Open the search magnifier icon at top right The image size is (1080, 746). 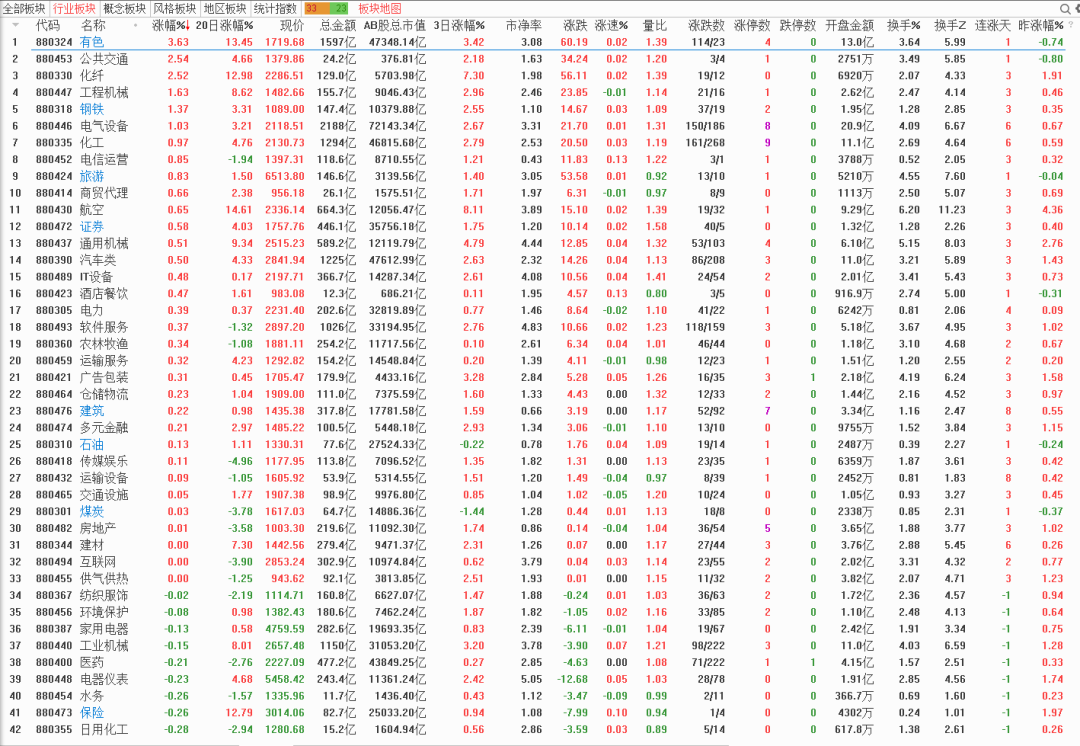tap(1066, 8)
